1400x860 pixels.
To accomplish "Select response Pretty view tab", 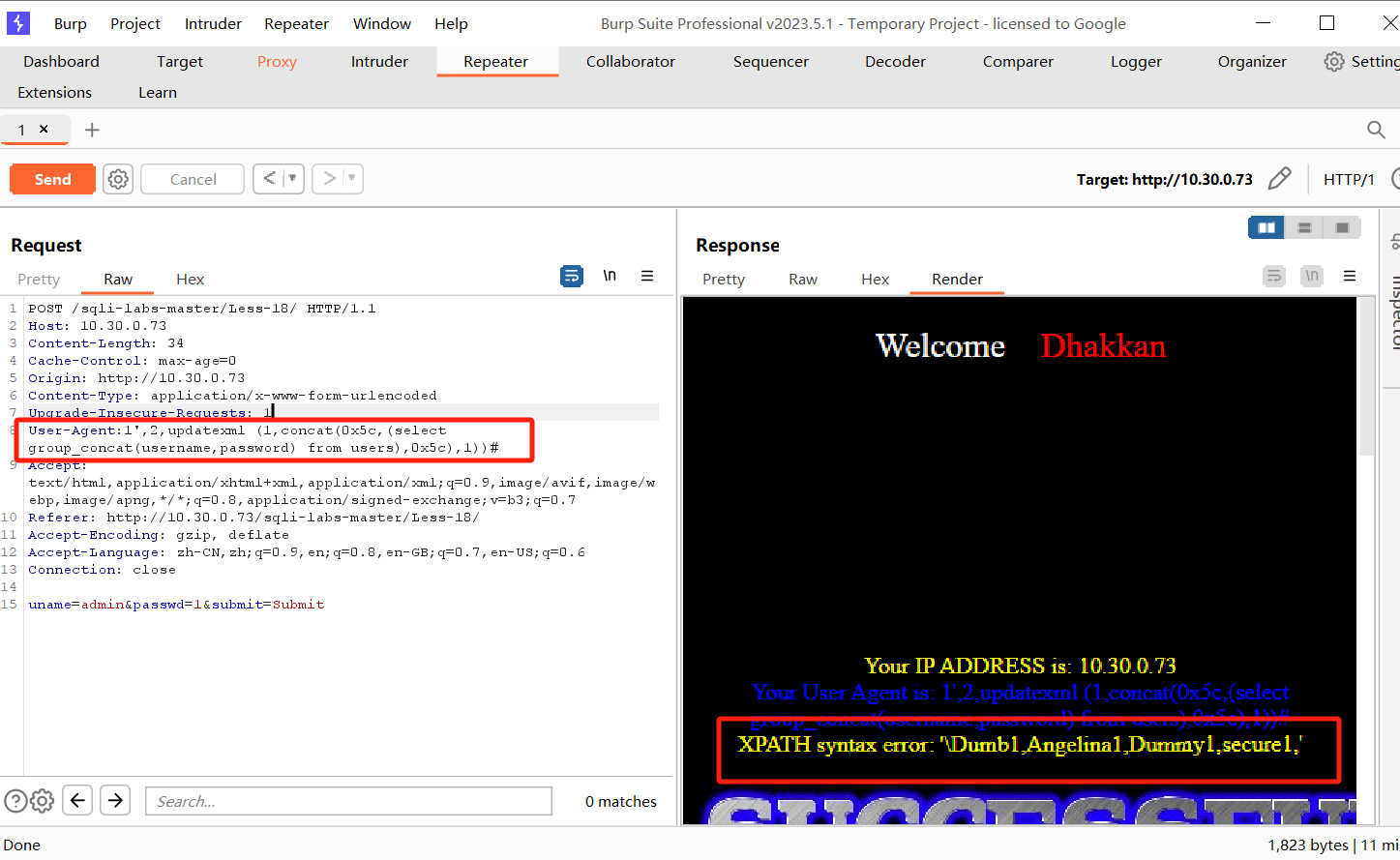I will click(724, 279).
